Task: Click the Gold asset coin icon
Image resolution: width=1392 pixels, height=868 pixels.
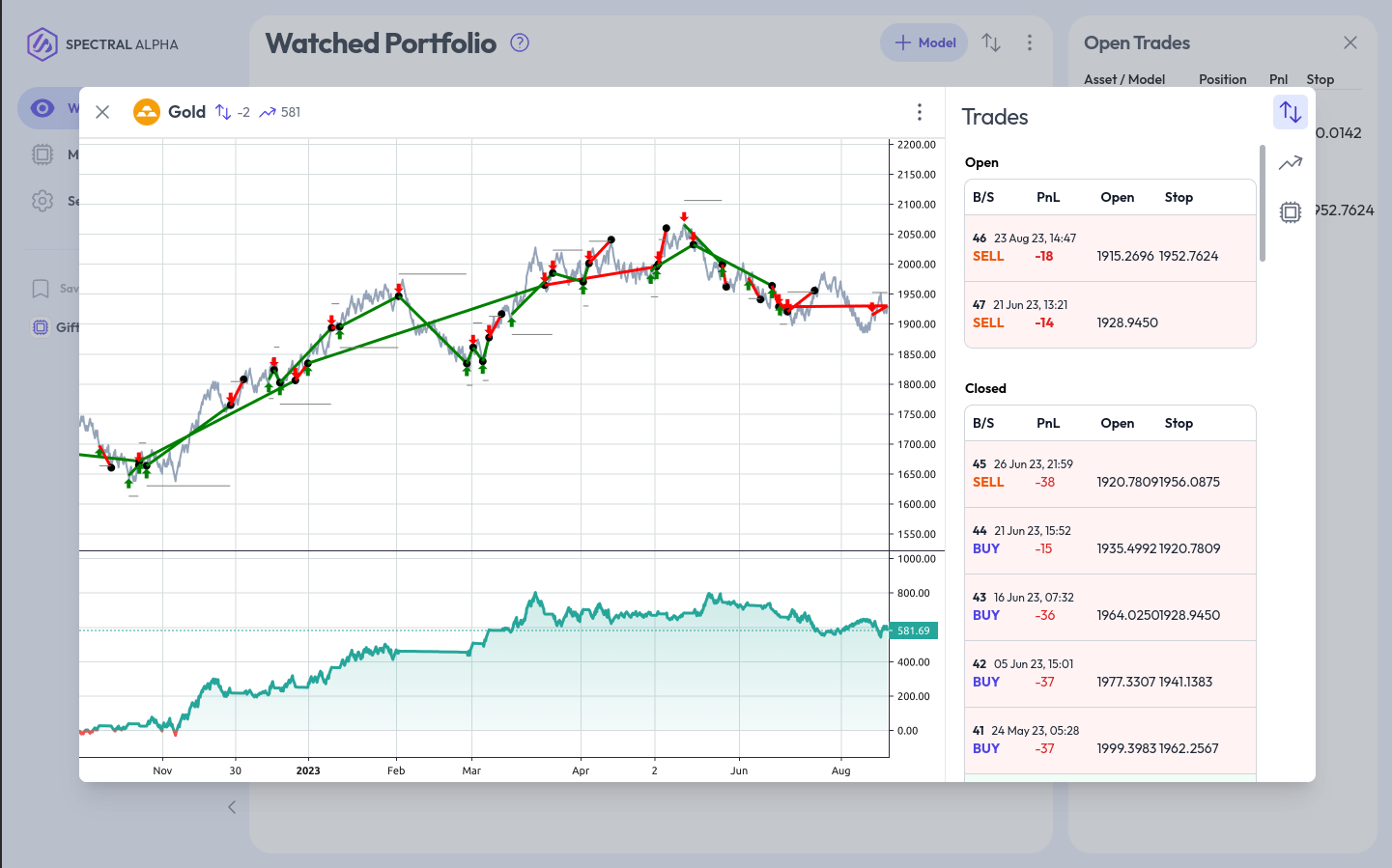Action: click(x=147, y=112)
